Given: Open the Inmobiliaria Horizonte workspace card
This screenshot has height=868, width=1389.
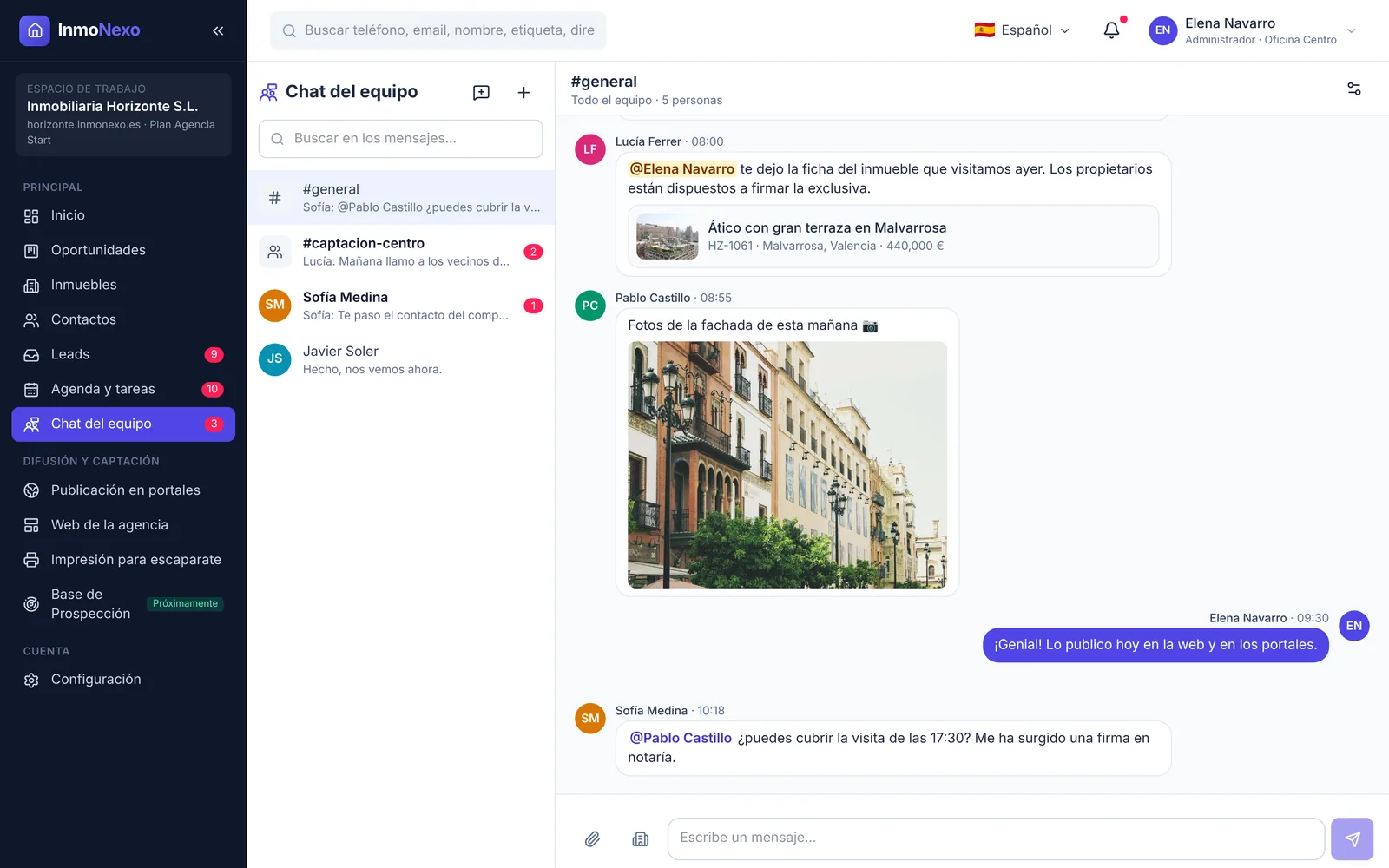Looking at the screenshot, I should (x=123, y=115).
